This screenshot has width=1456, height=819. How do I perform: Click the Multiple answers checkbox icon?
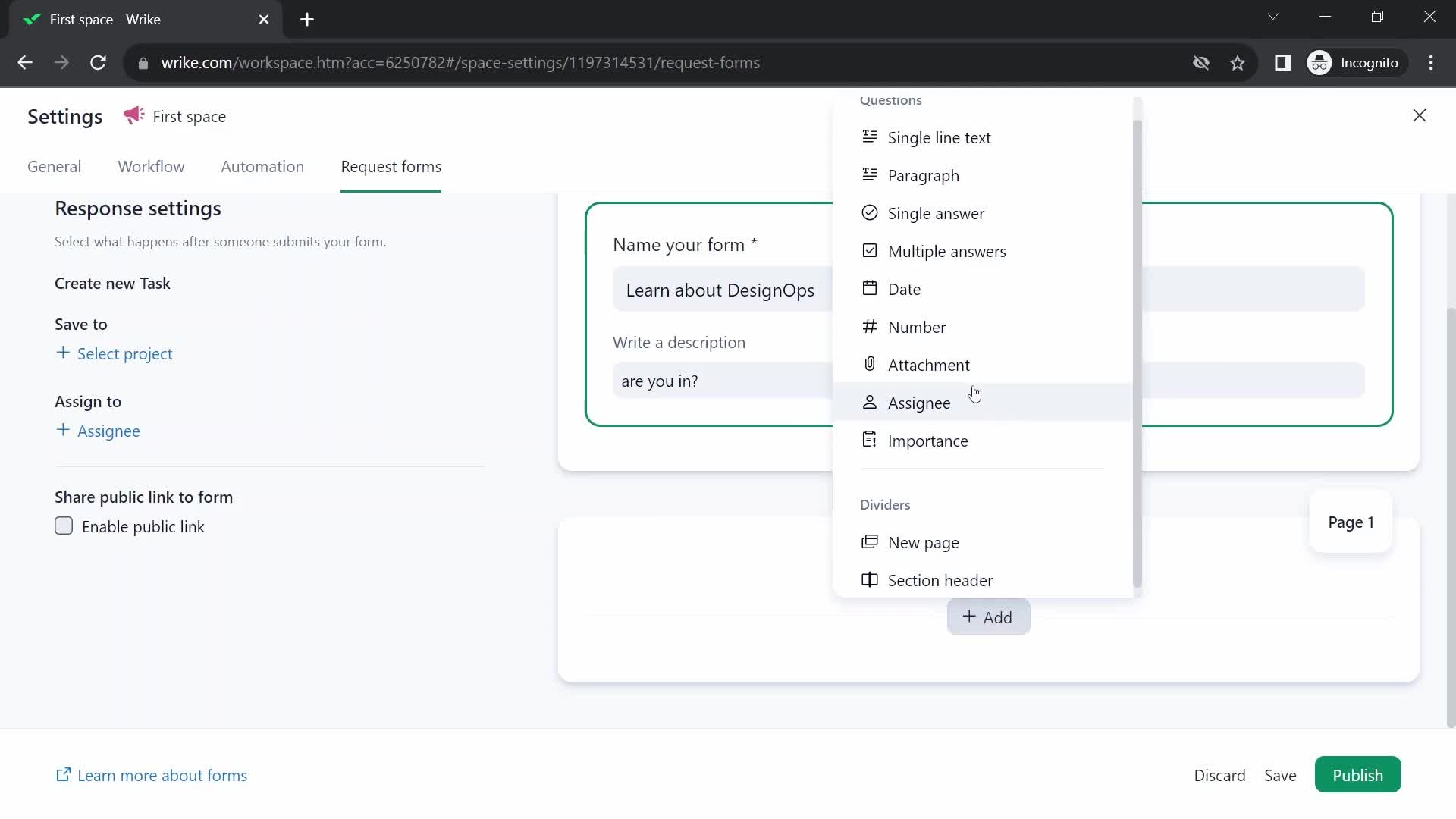click(x=870, y=250)
